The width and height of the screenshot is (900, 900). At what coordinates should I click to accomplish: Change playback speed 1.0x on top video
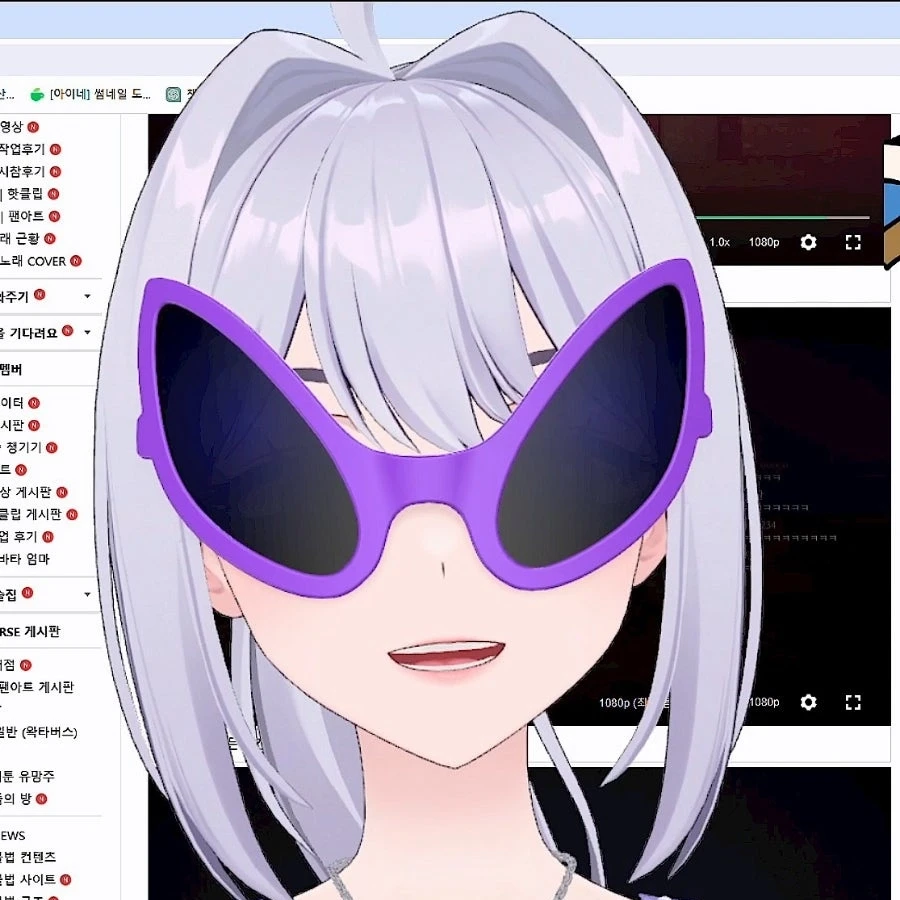(x=719, y=242)
